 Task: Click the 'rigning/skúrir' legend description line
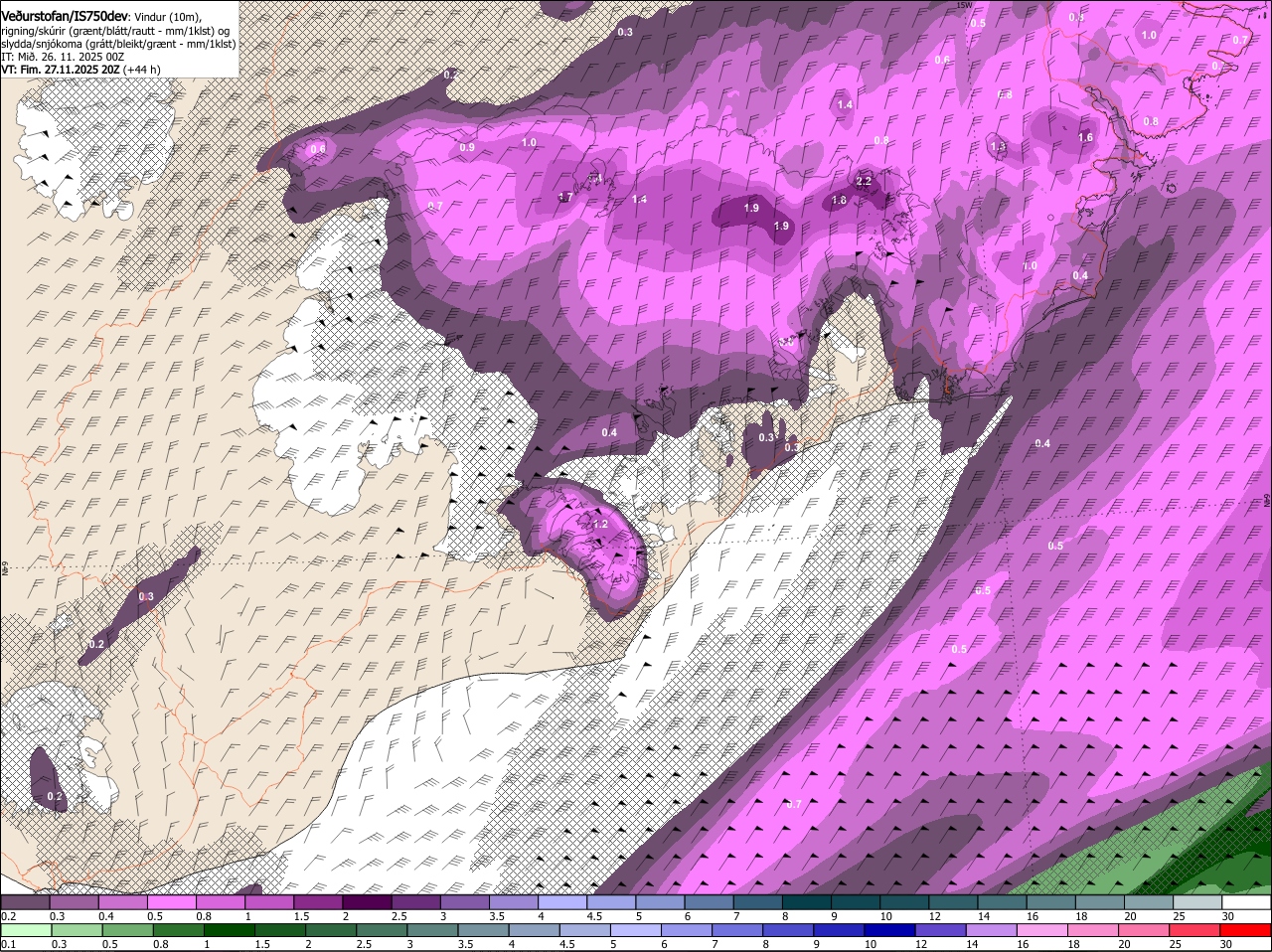coord(116,30)
